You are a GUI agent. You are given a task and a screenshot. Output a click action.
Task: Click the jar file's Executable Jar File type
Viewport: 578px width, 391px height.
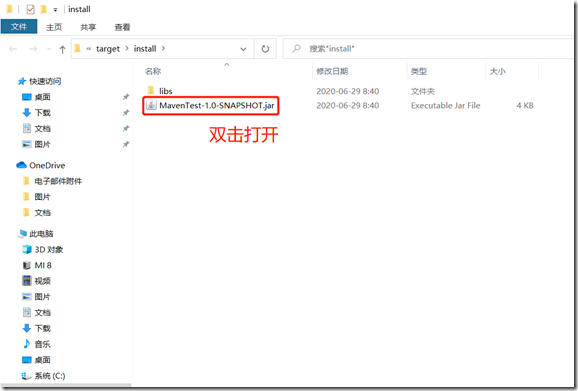pos(446,105)
